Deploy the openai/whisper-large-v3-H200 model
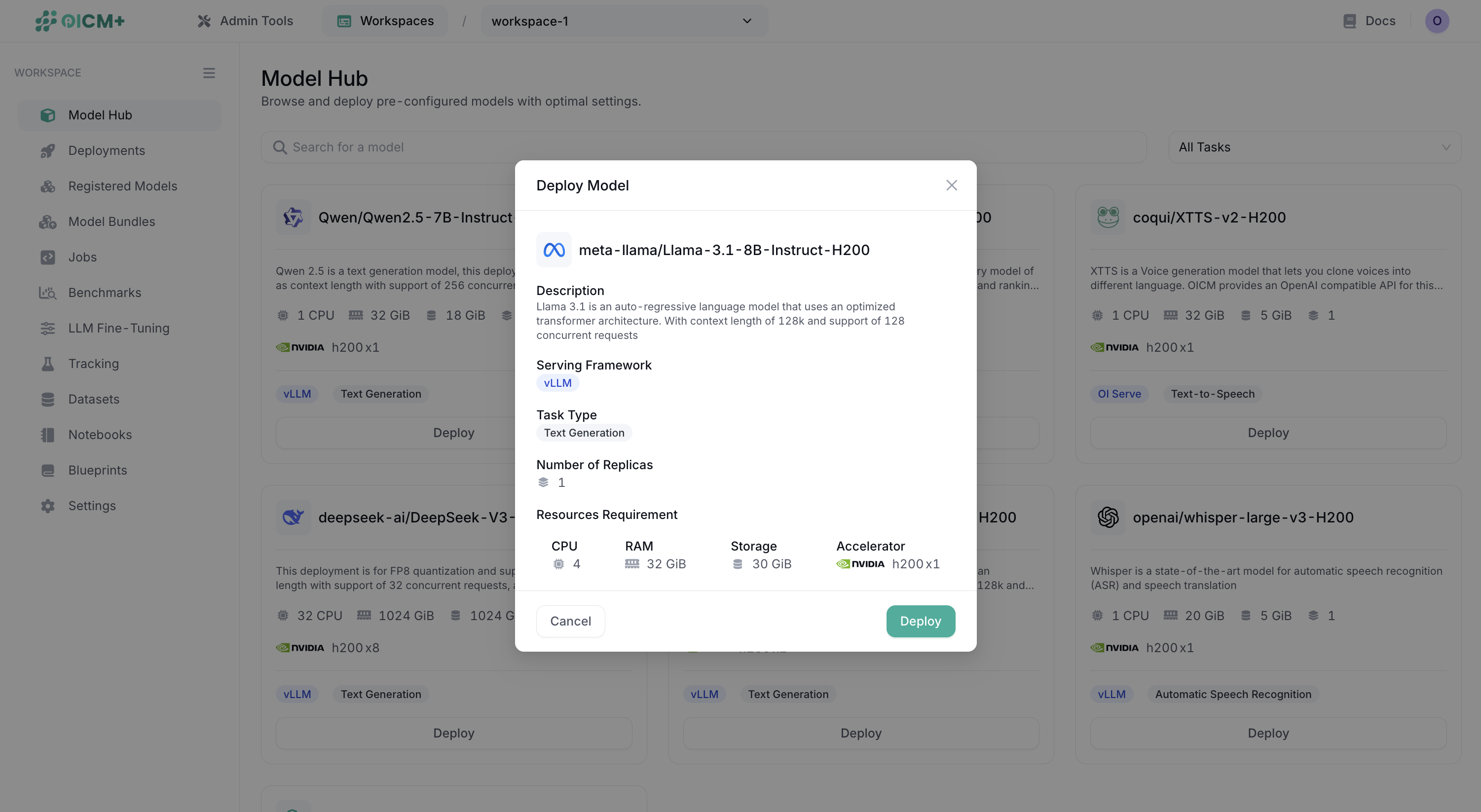The width and height of the screenshot is (1481, 812). [1268, 733]
